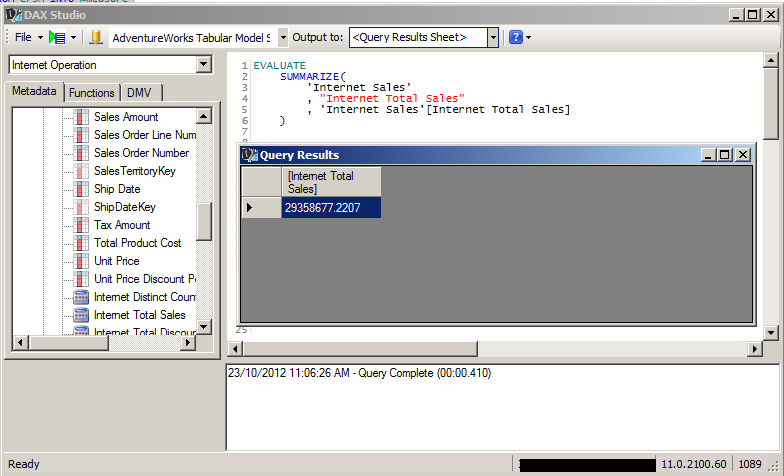The height and width of the screenshot is (476, 784).
Task: Click the EVALUATE keyword in the query editor
Action: 280,66
